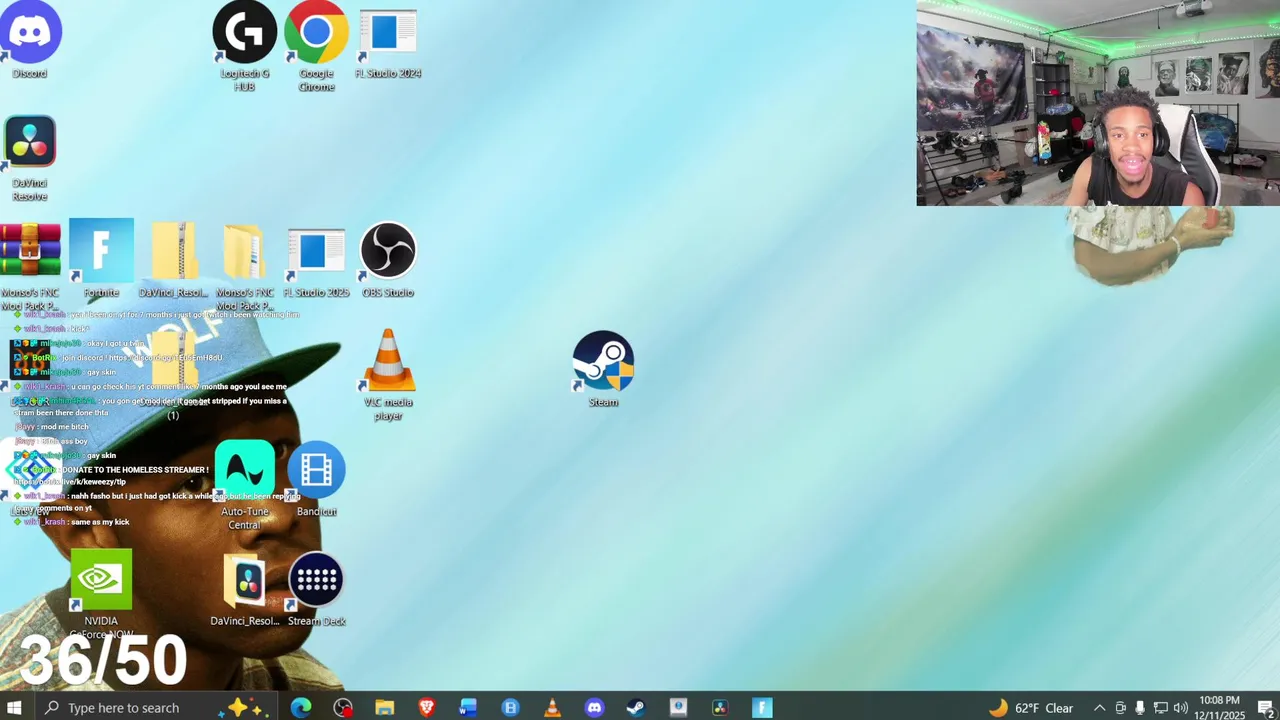Open the network tray icon

pyautogui.click(x=1160, y=708)
